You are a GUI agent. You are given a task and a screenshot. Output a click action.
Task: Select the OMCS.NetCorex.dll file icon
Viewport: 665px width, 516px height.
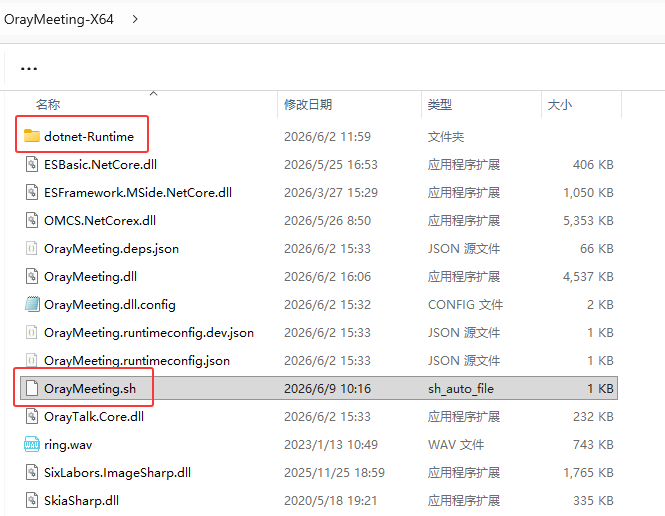point(32,220)
